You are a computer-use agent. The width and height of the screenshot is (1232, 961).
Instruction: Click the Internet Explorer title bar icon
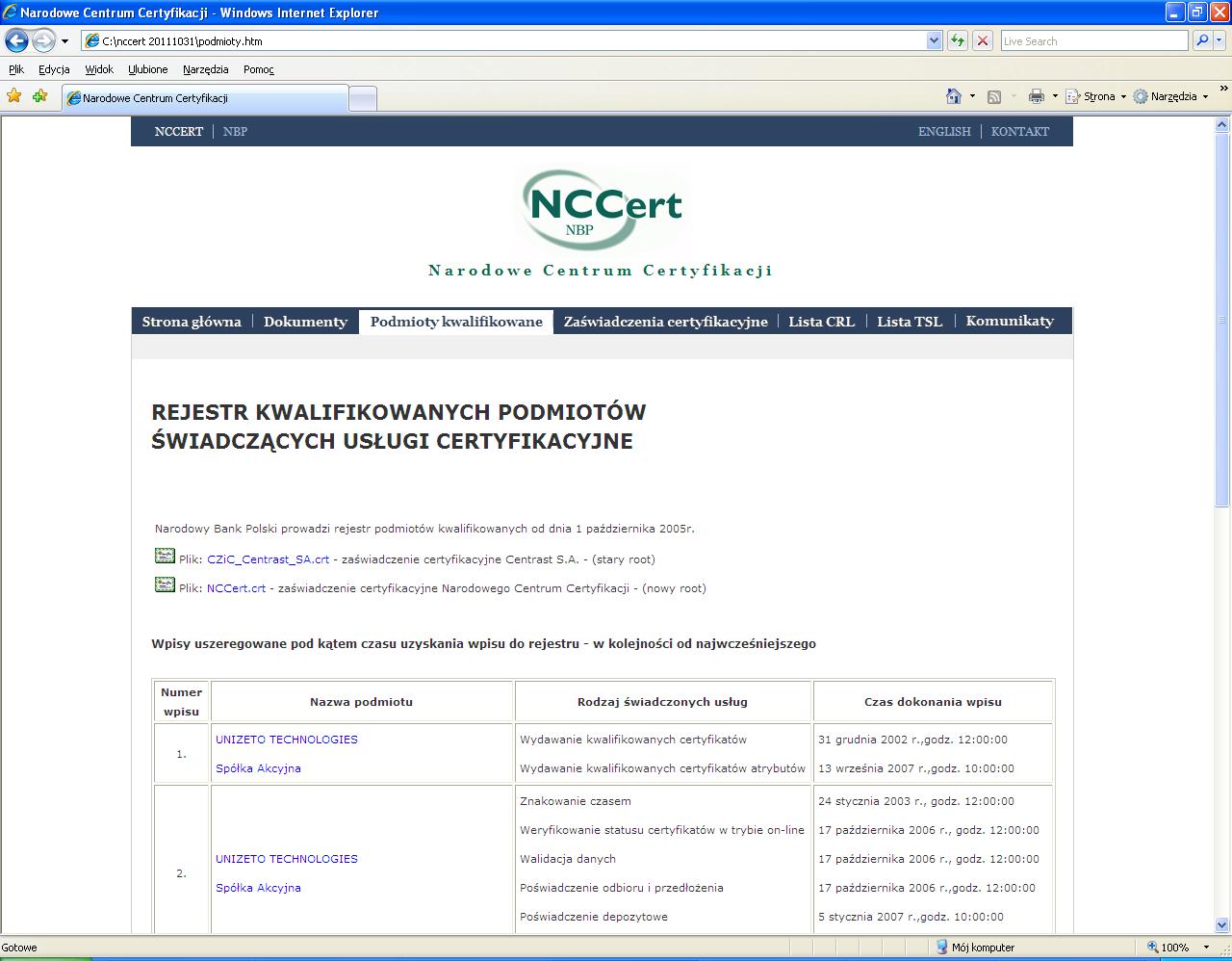click(x=10, y=13)
